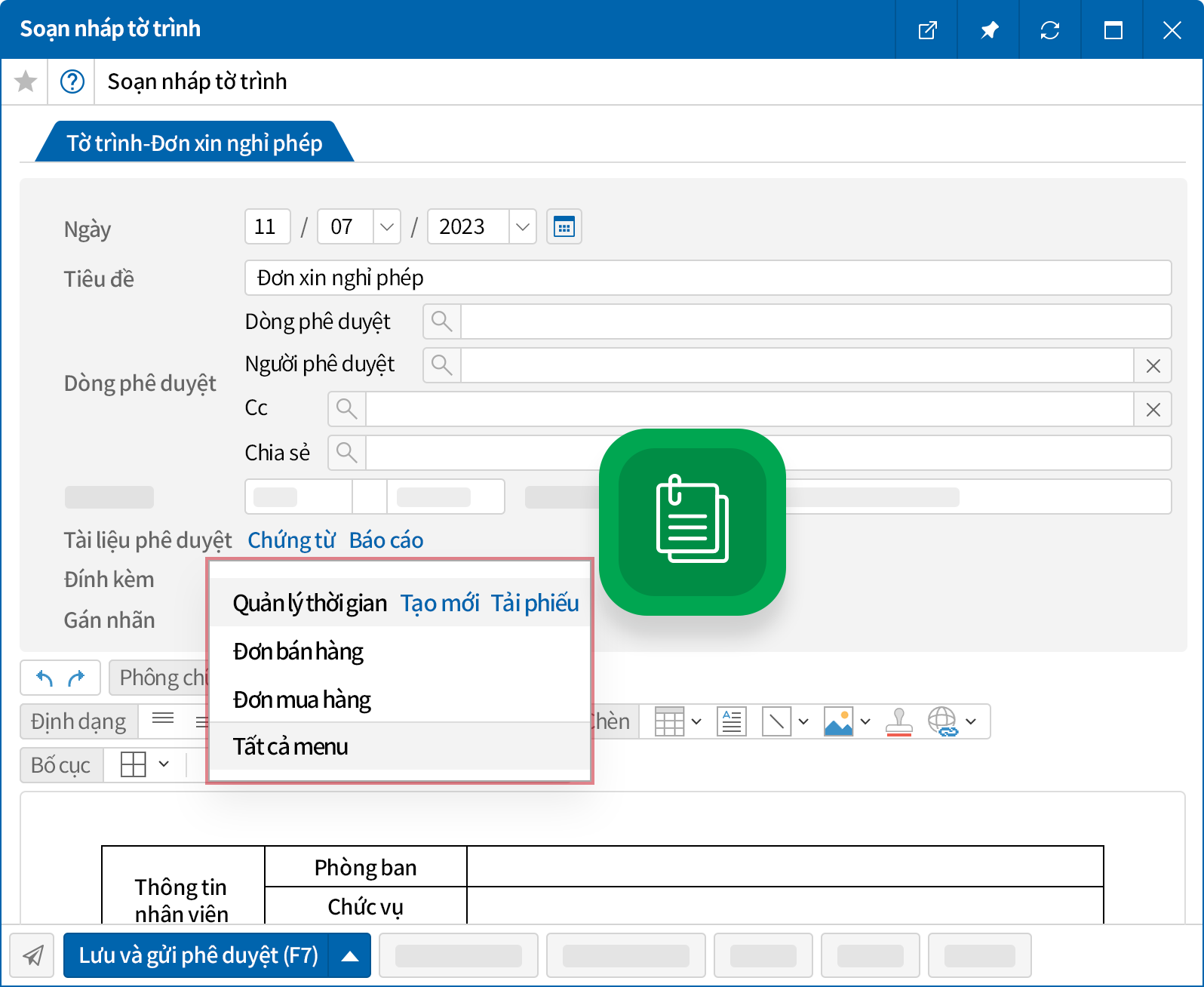Click the Chứng từ link
1204x987 pixels.
(x=291, y=540)
